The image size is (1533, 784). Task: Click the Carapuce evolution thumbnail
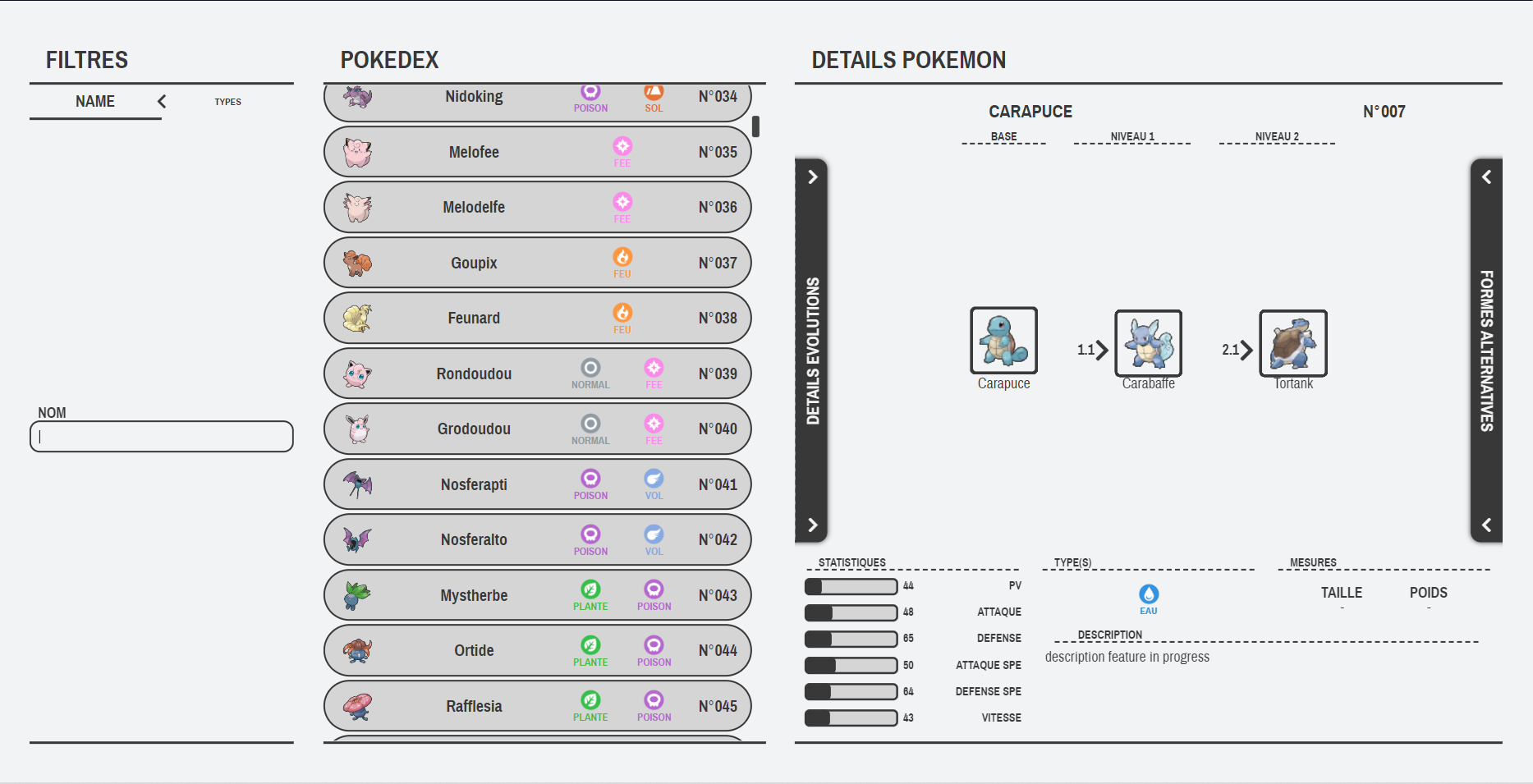(x=1003, y=341)
